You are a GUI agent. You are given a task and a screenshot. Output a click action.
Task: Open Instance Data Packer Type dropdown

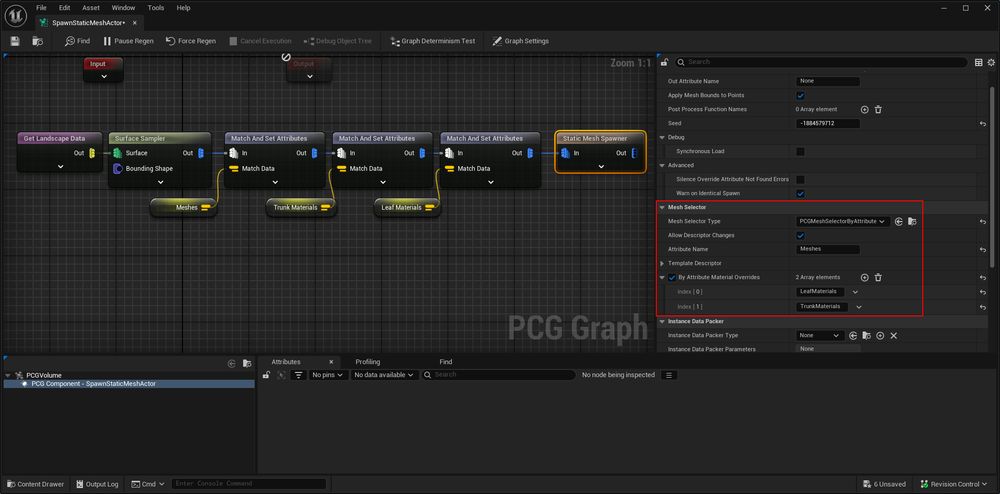coord(820,335)
